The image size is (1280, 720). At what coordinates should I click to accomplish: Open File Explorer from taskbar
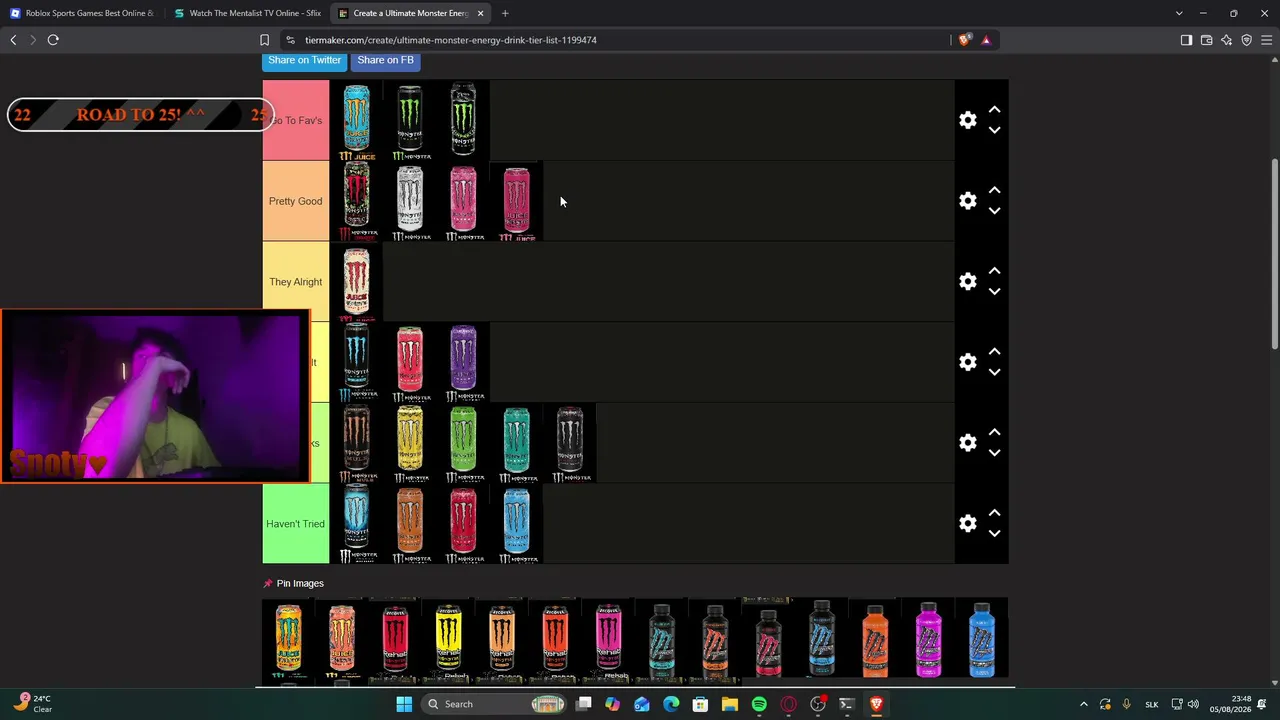point(729,704)
